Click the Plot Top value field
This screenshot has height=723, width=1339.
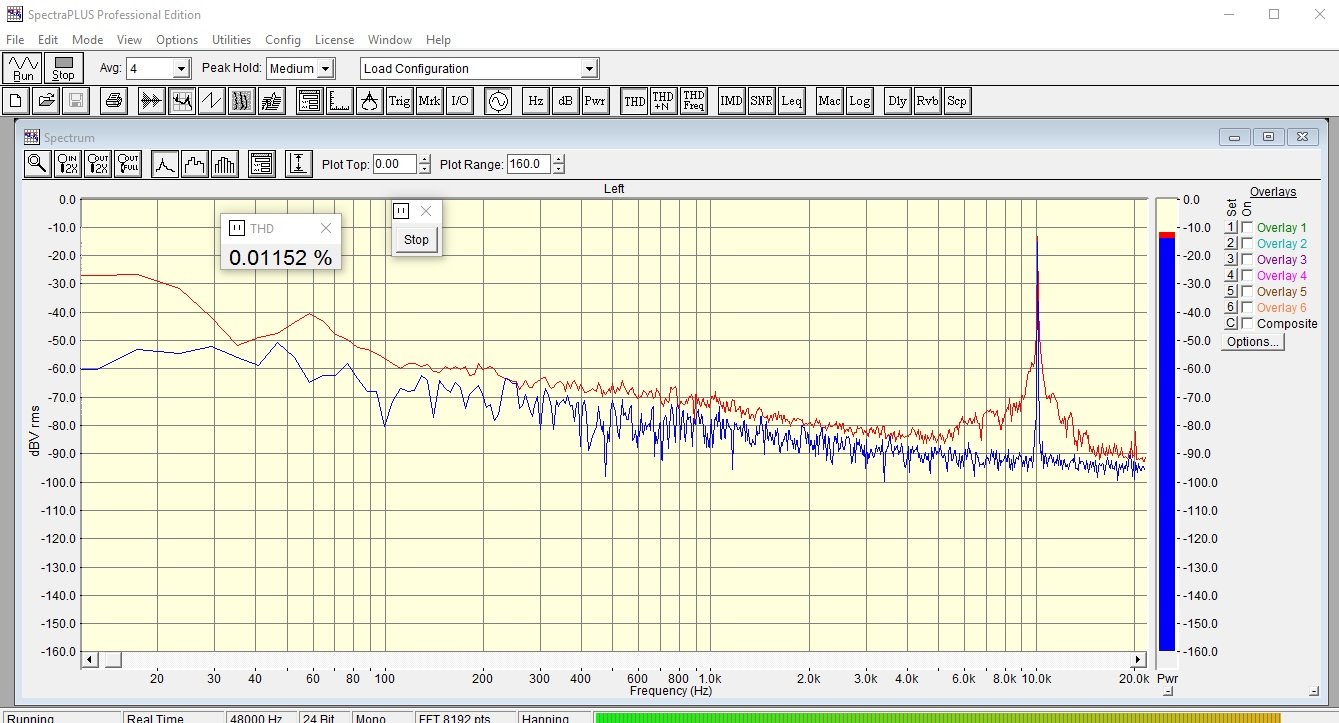point(394,164)
